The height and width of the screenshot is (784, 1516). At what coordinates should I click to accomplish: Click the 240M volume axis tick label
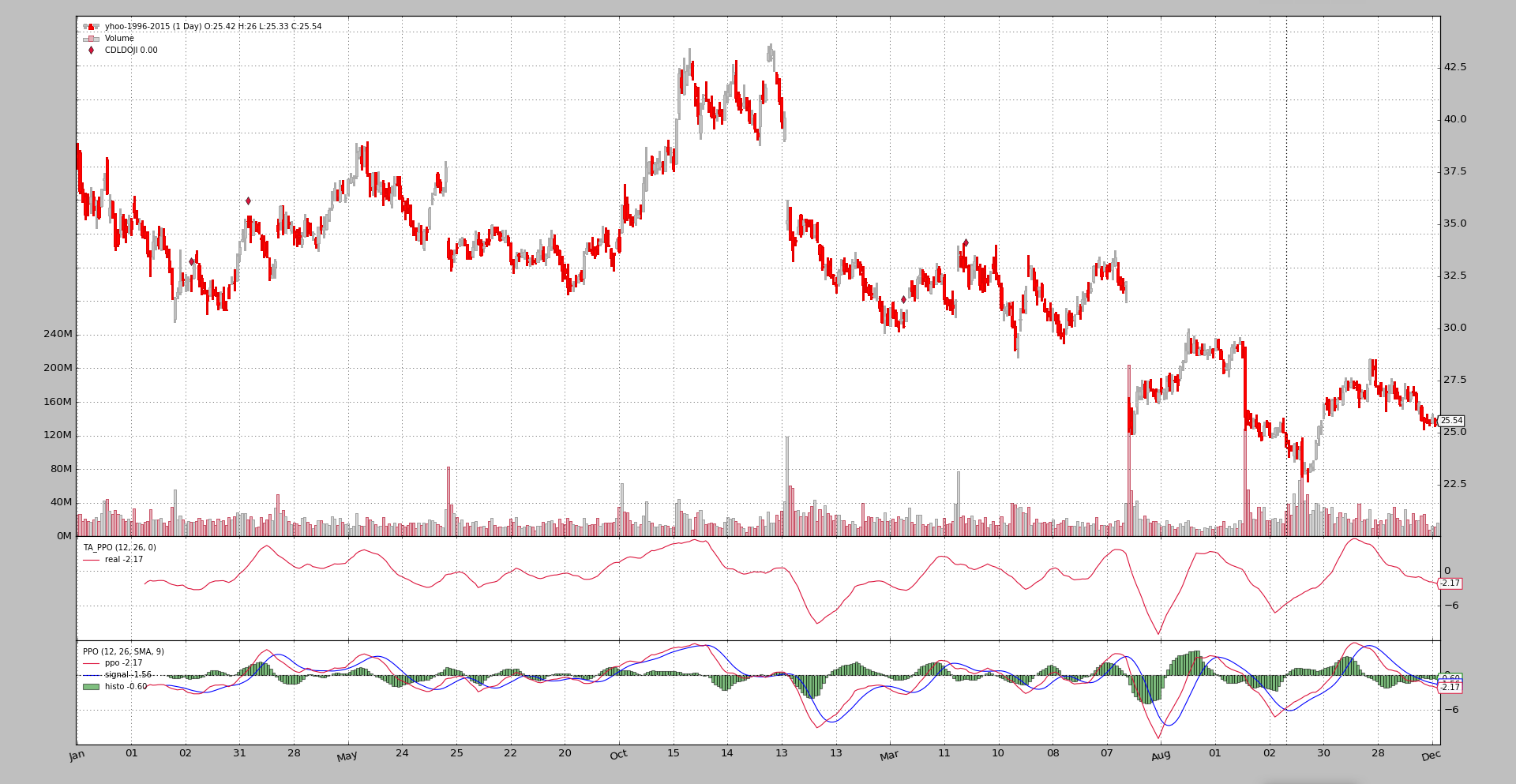[x=58, y=334]
